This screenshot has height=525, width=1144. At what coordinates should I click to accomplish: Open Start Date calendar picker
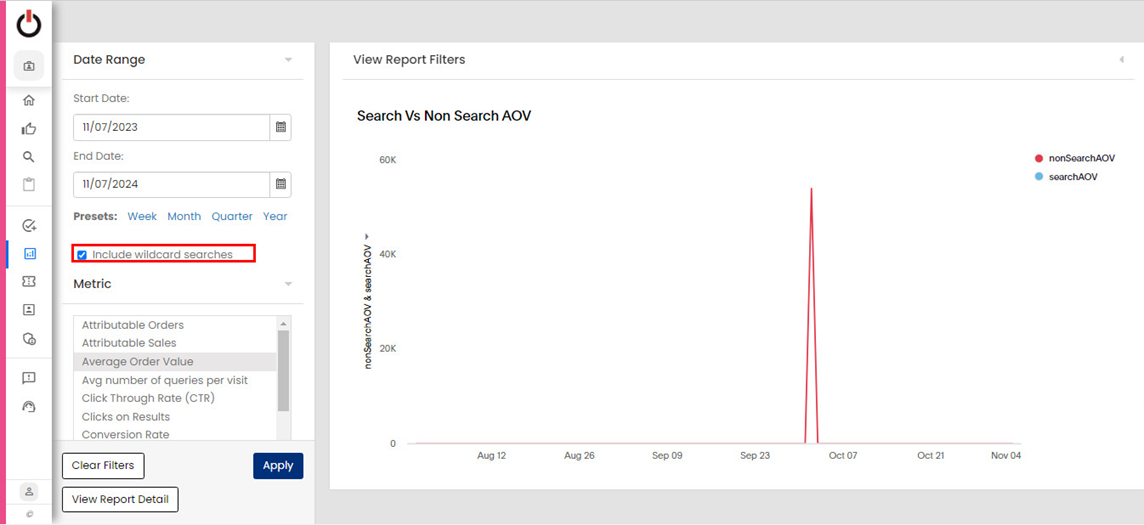click(281, 128)
